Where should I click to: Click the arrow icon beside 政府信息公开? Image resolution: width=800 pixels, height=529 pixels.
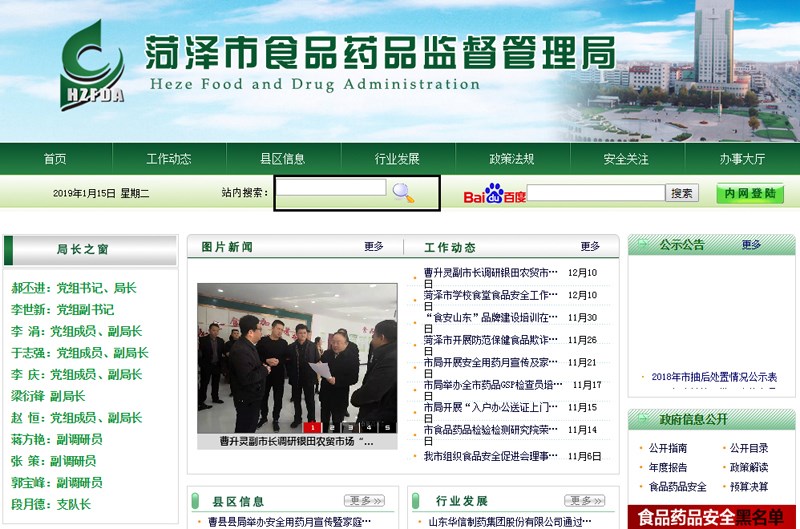(641, 419)
